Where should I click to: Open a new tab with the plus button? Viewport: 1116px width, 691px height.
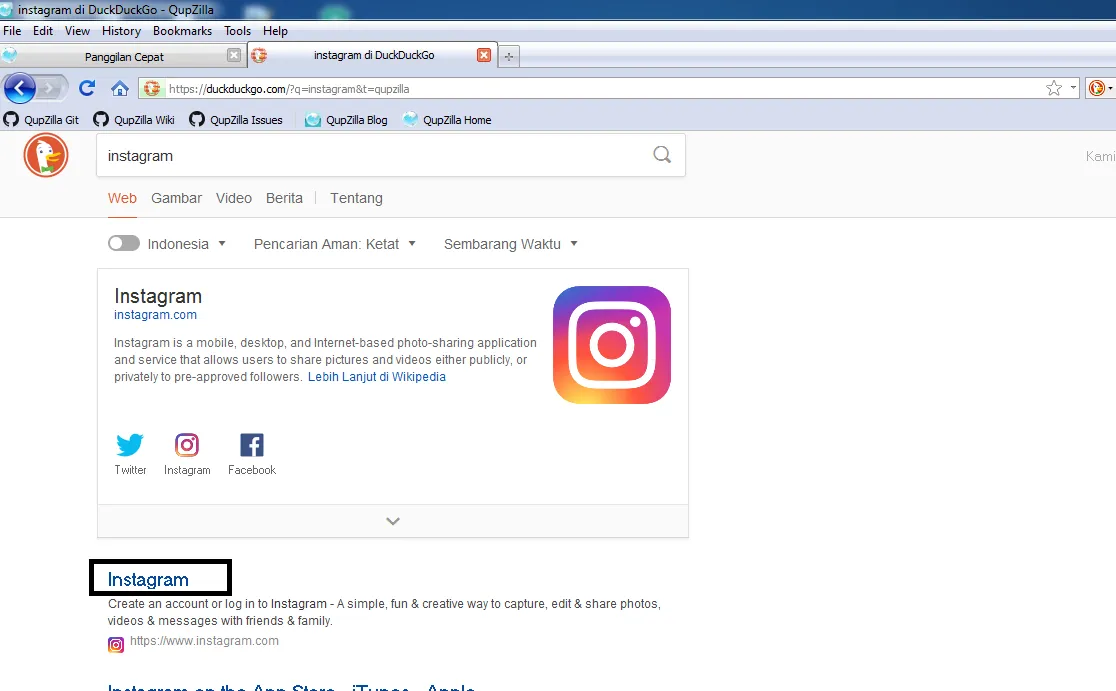pyautogui.click(x=509, y=56)
